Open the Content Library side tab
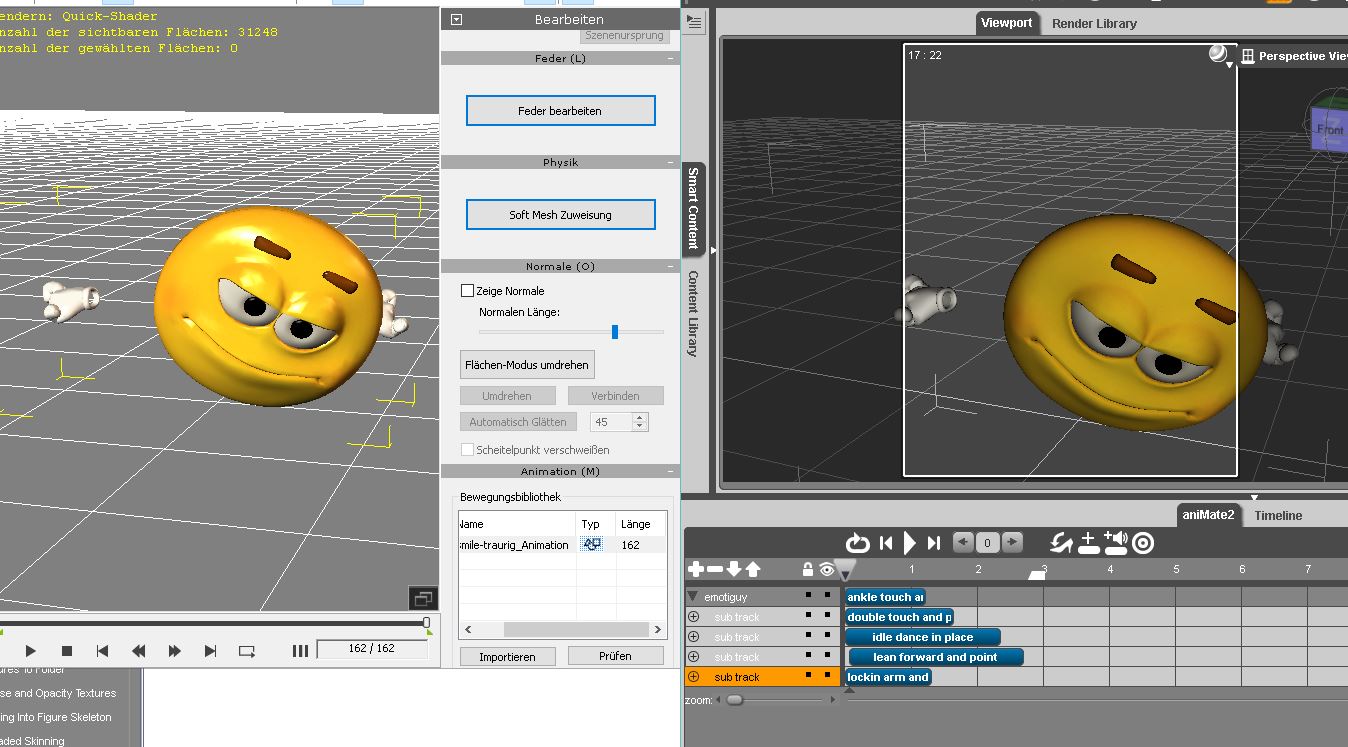 click(692, 313)
